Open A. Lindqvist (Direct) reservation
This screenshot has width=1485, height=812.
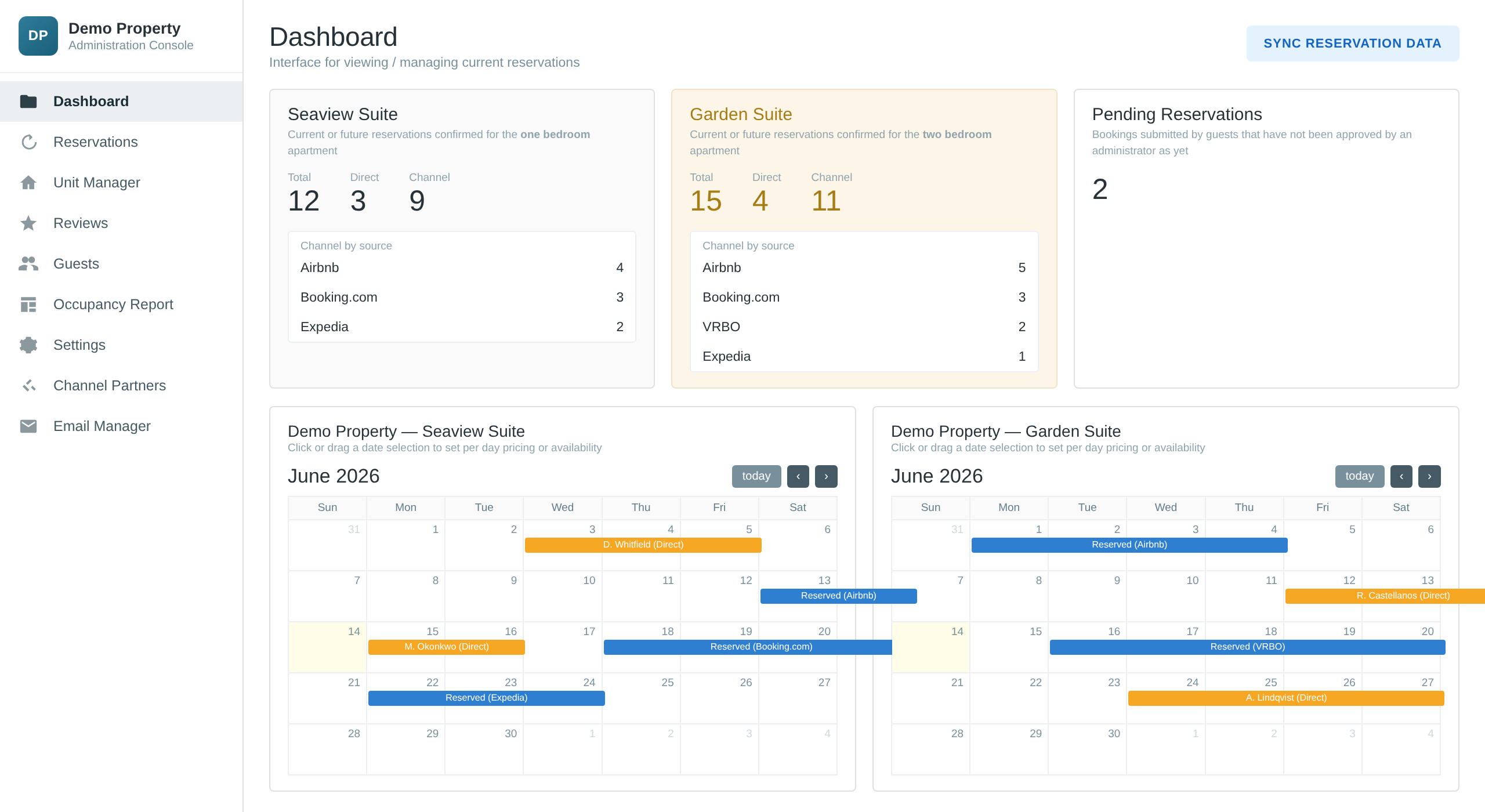pyautogui.click(x=1286, y=698)
